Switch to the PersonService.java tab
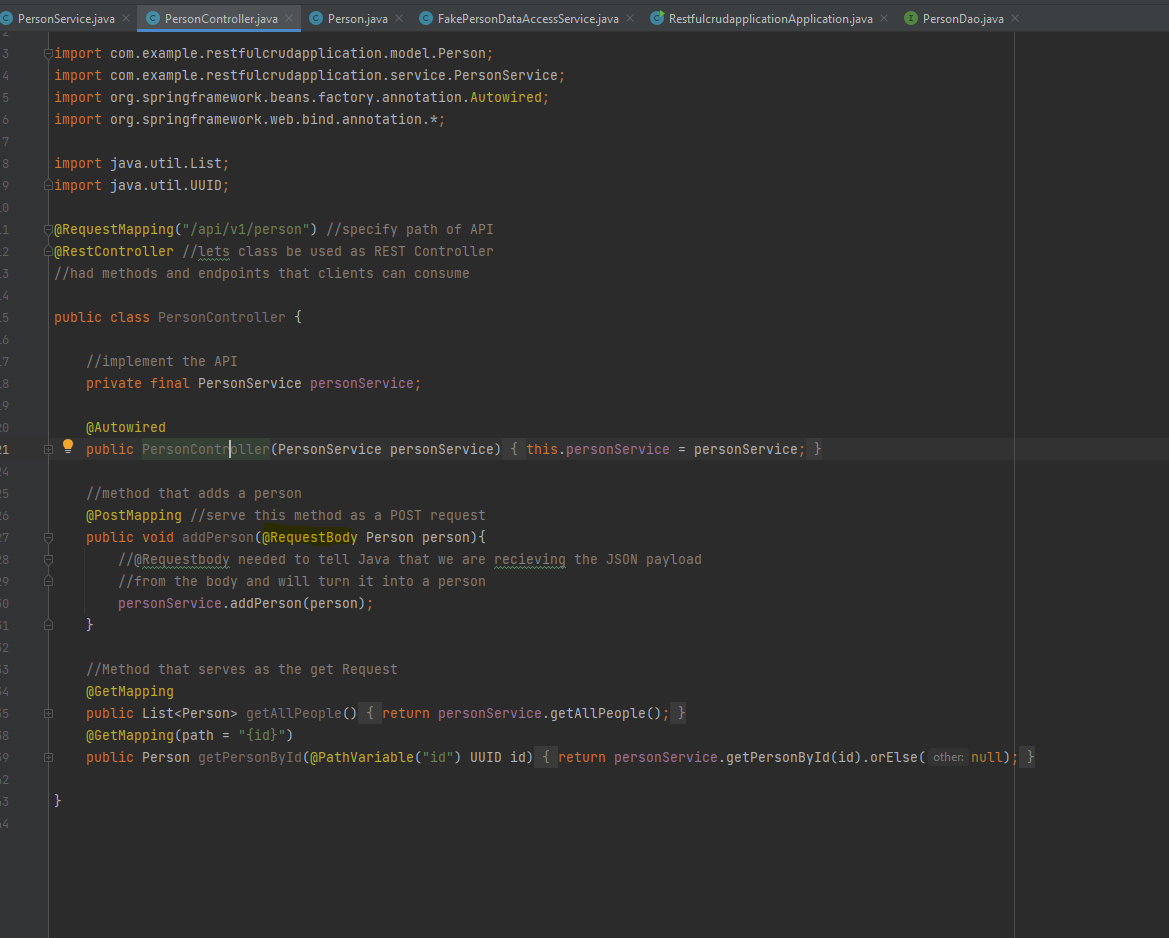 66,19
